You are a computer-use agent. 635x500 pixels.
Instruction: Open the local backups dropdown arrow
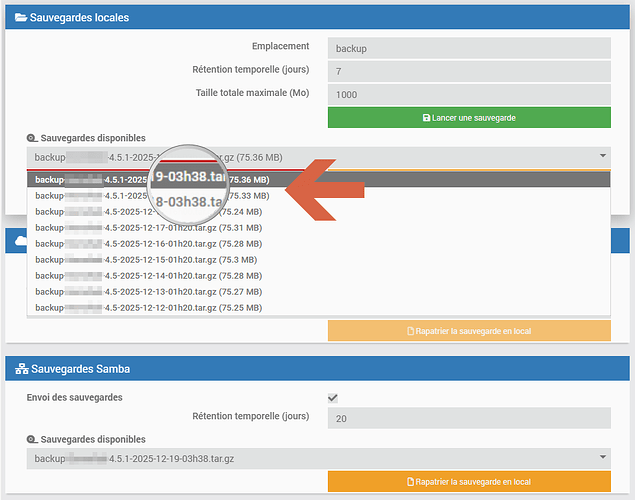pos(603,156)
